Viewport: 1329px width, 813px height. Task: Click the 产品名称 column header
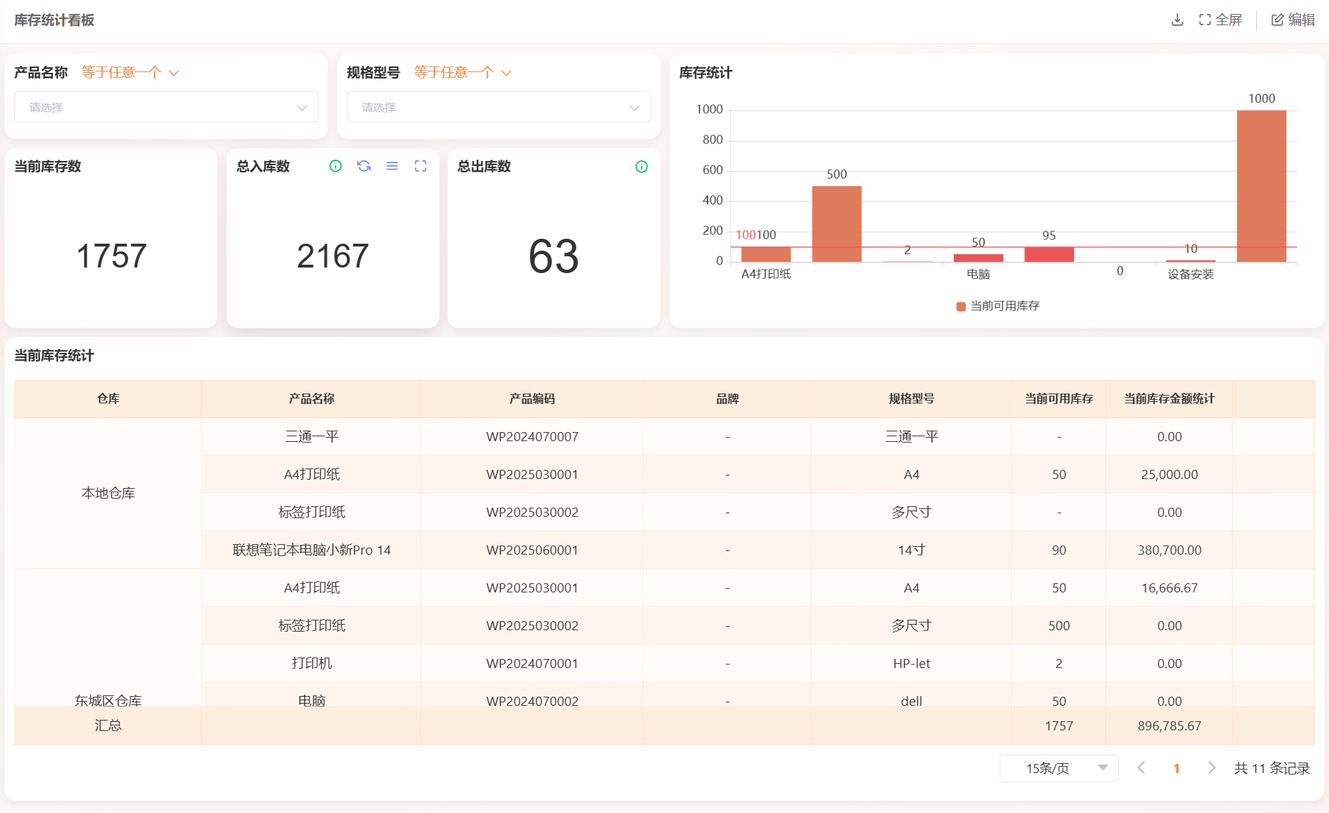click(x=311, y=398)
